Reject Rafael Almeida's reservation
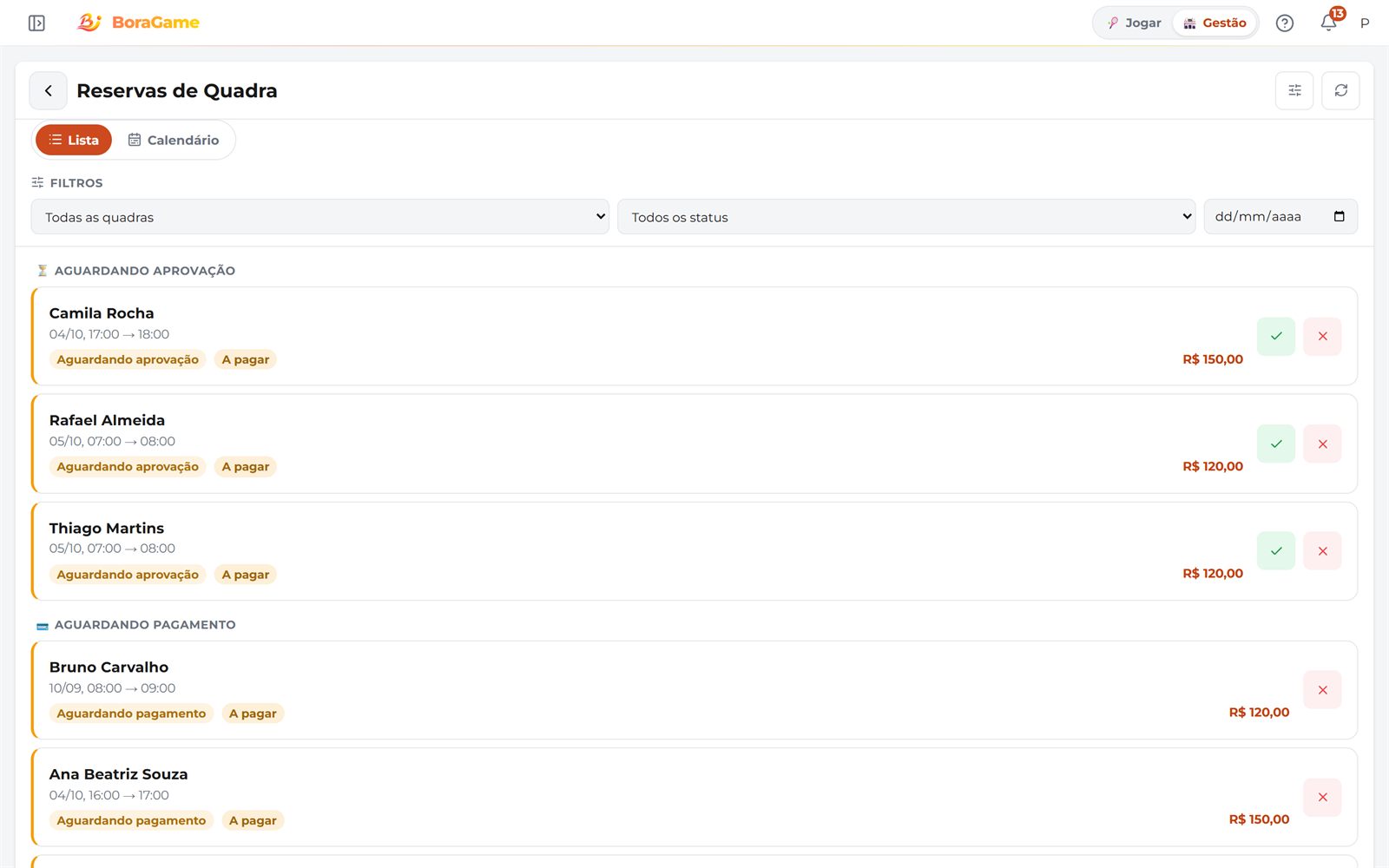 (1322, 444)
